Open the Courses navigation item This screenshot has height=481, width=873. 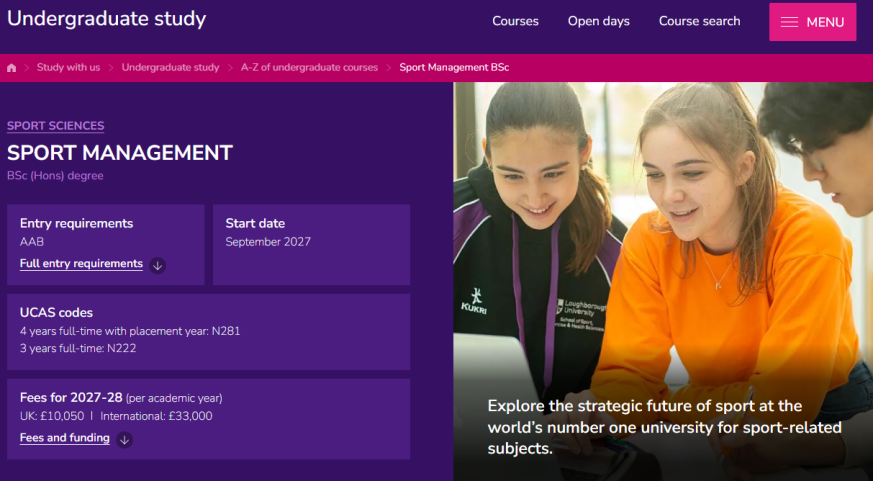515,21
